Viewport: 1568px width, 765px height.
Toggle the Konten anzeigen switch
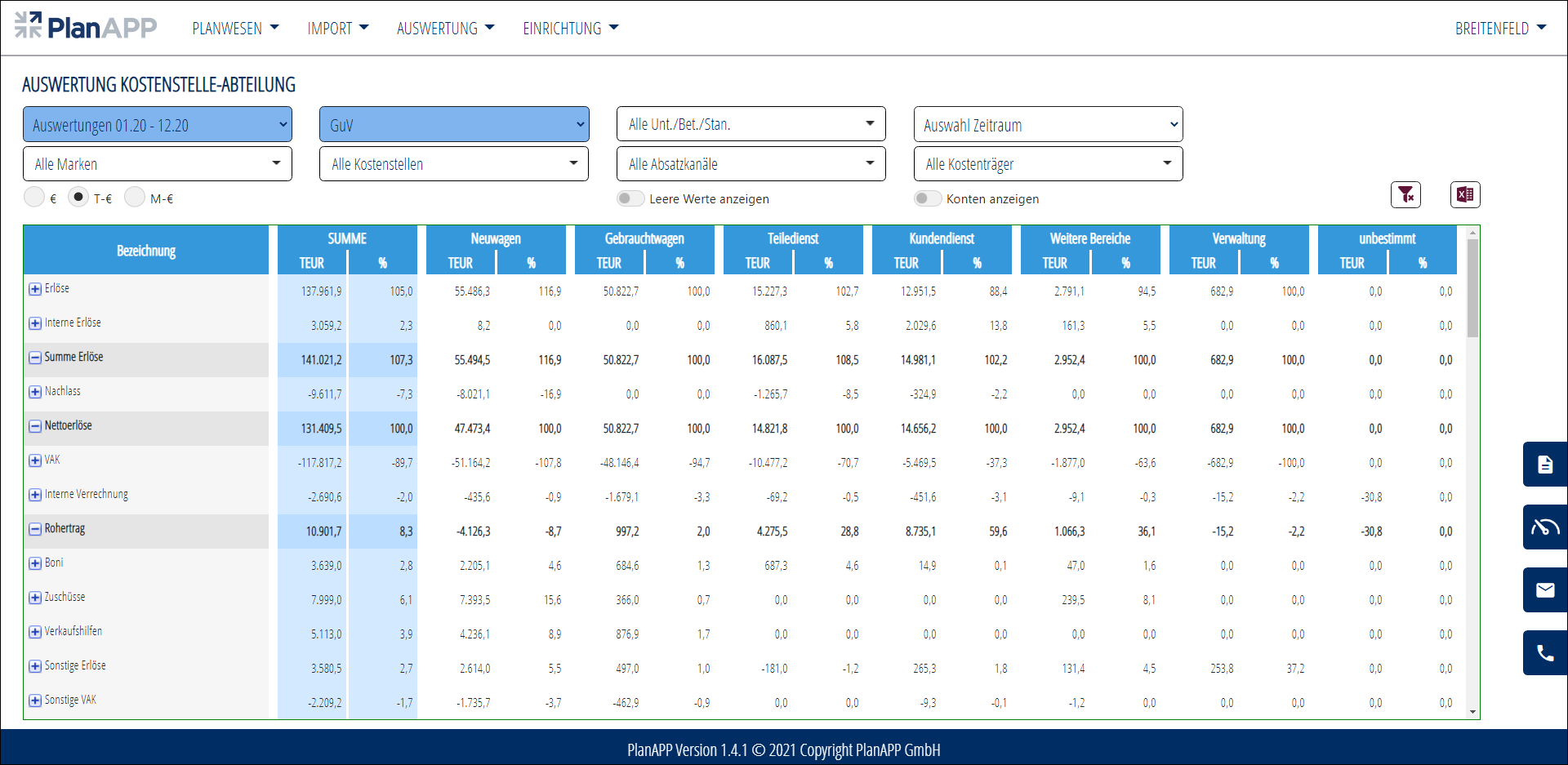(928, 198)
